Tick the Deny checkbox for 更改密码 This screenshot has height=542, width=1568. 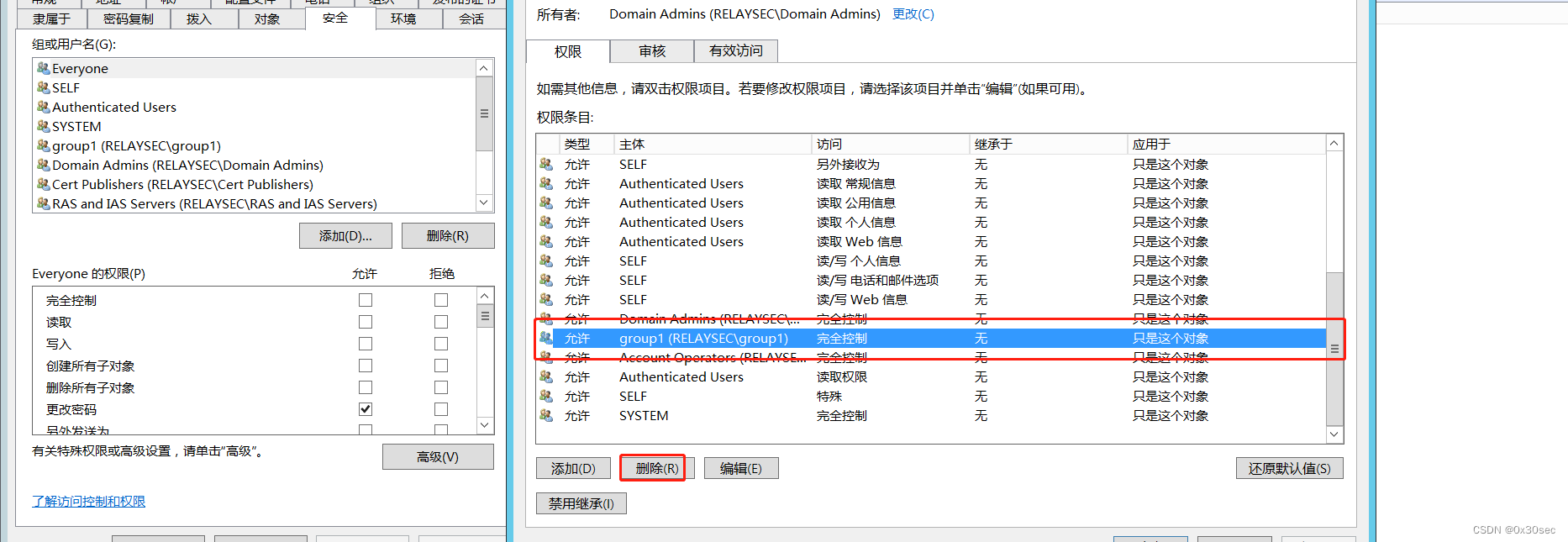(441, 409)
